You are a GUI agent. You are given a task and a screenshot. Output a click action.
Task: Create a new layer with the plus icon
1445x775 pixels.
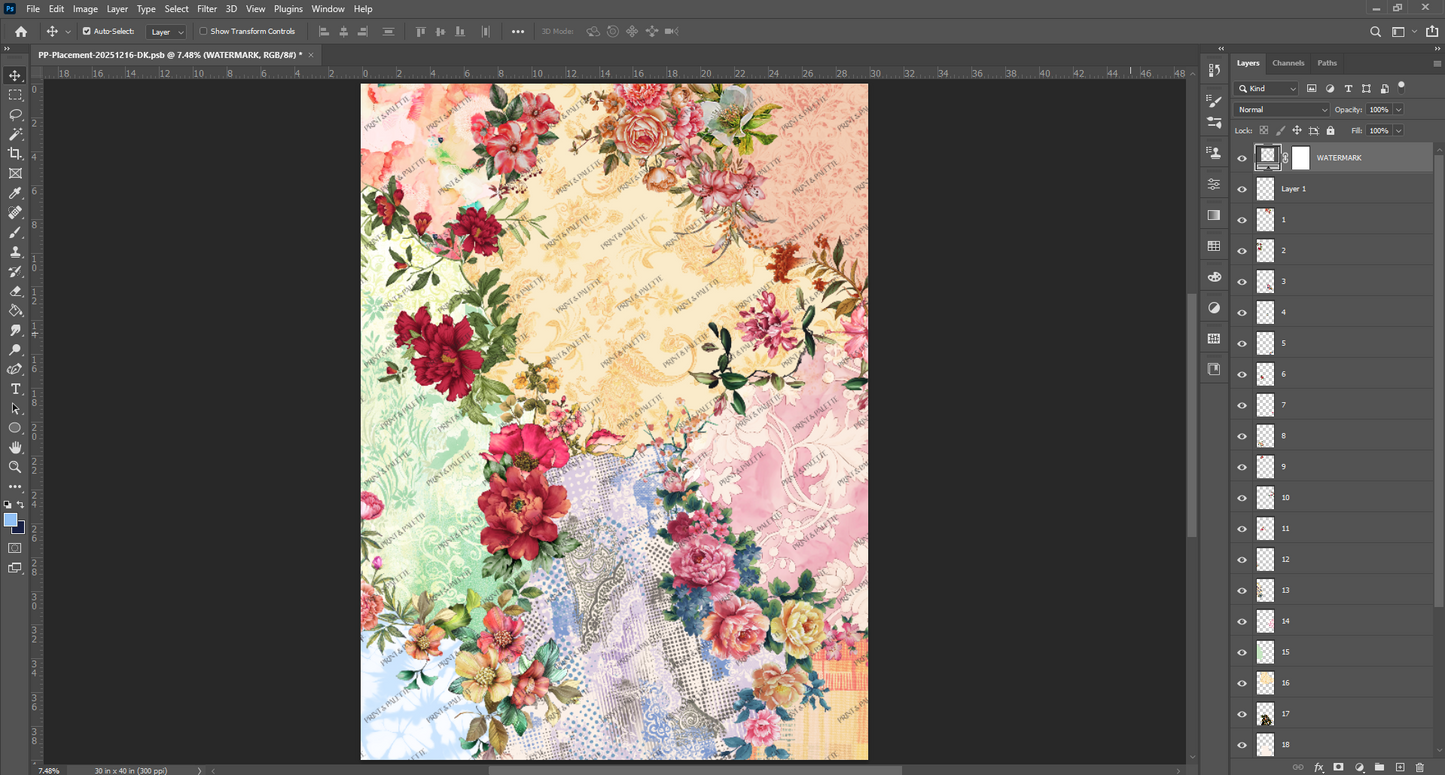[1400, 767]
